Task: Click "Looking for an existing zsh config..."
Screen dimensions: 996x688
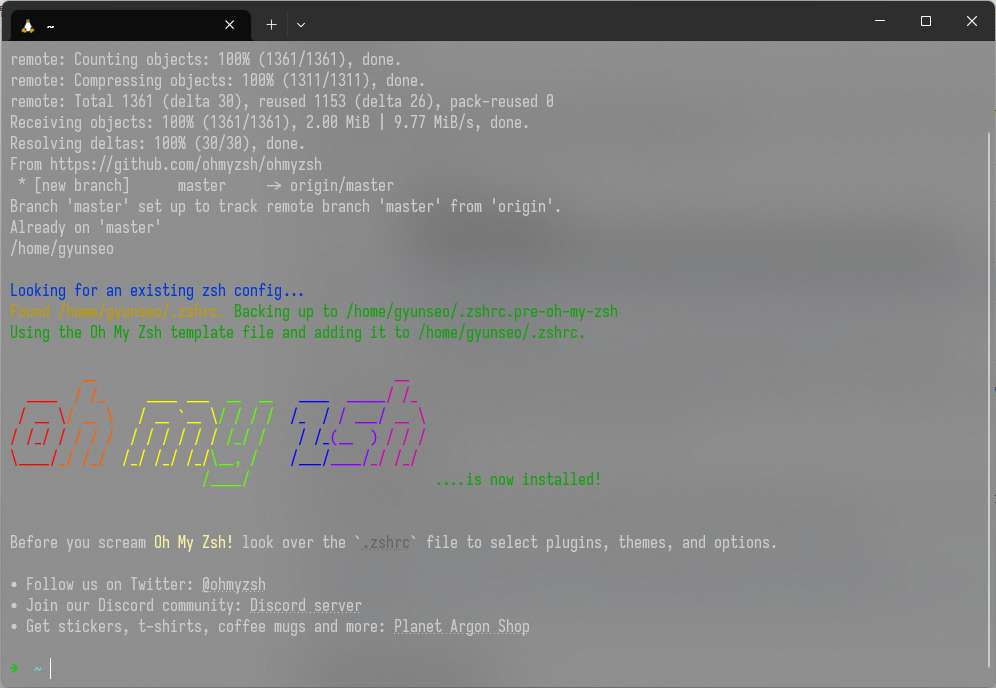Action: [x=157, y=290]
